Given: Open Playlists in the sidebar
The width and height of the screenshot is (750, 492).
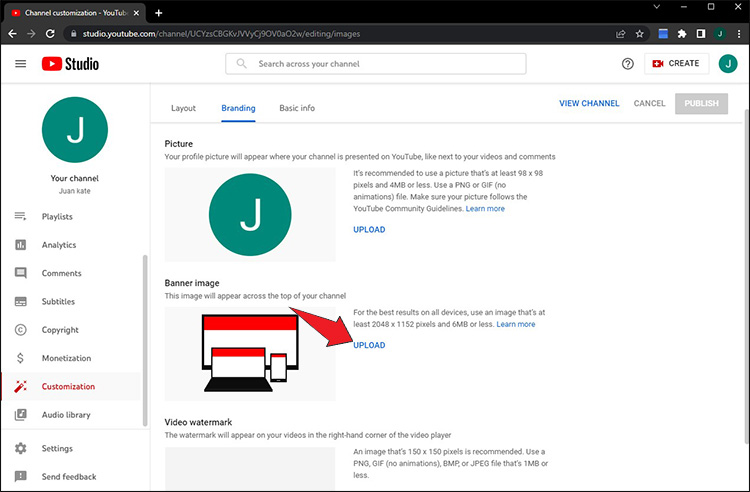Looking at the screenshot, I should coord(57,217).
